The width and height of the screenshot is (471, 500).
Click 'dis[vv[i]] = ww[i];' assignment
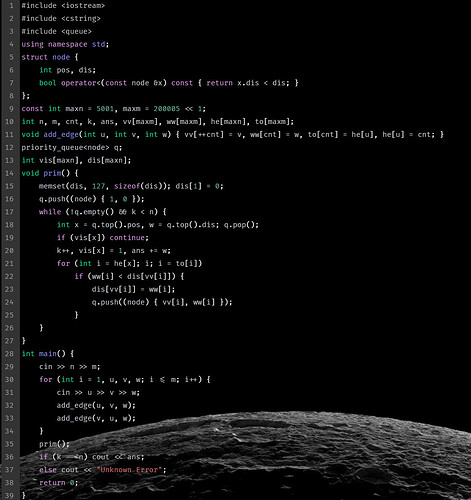point(133,289)
